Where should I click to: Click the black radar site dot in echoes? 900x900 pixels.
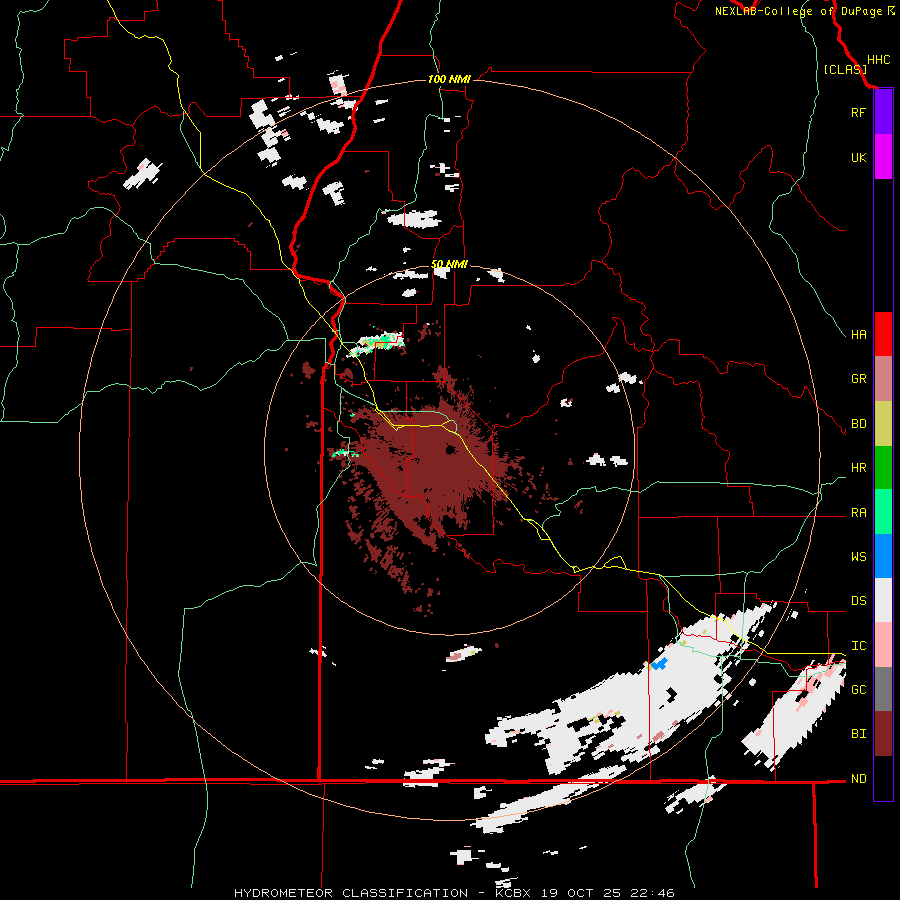pos(451,449)
